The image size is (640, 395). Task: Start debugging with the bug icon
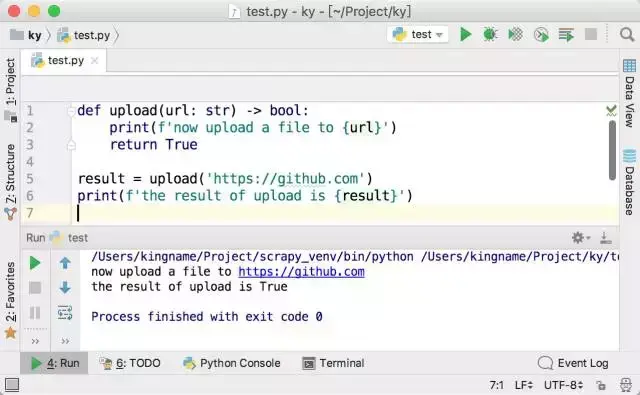point(490,35)
